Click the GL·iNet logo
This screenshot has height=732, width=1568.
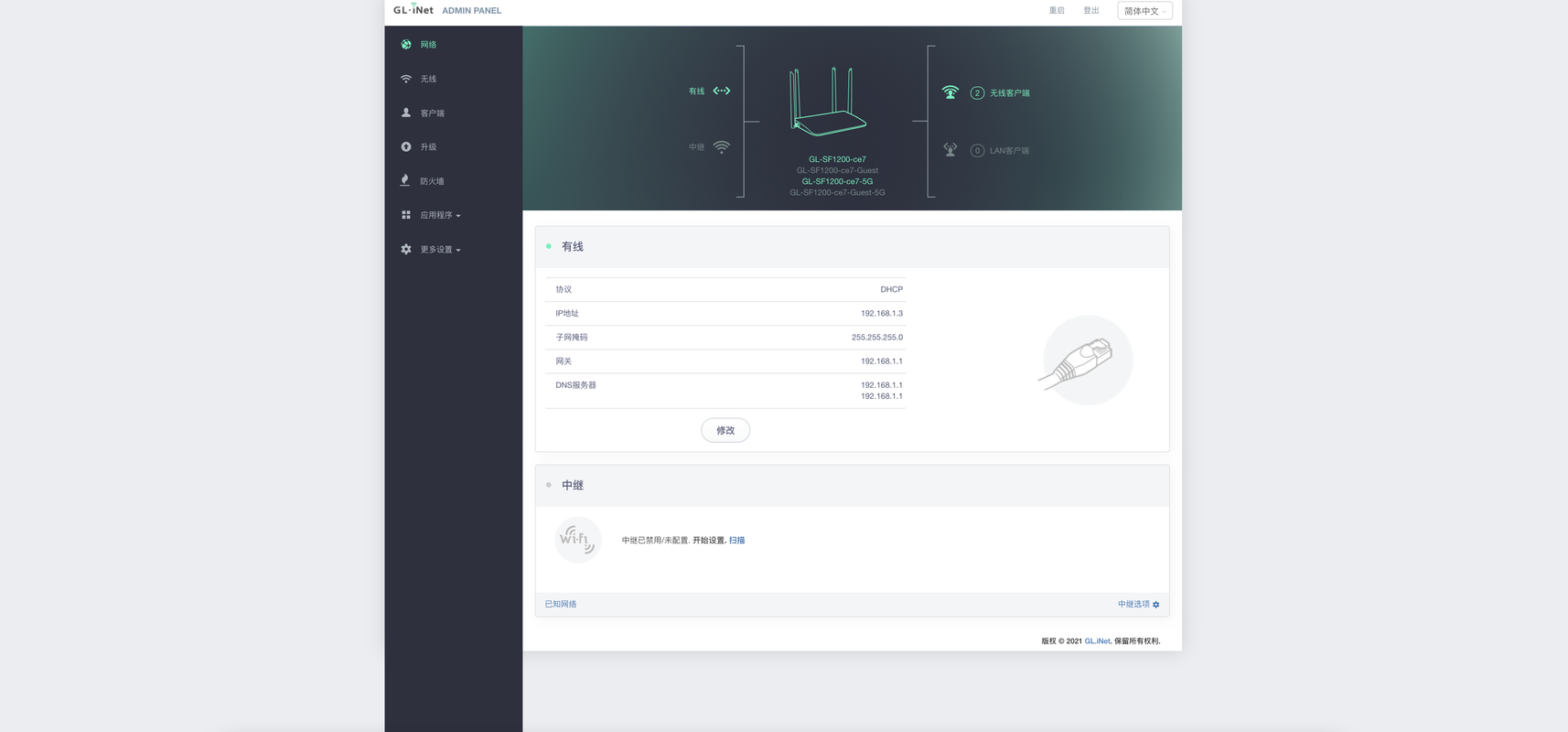(x=413, y=10)
